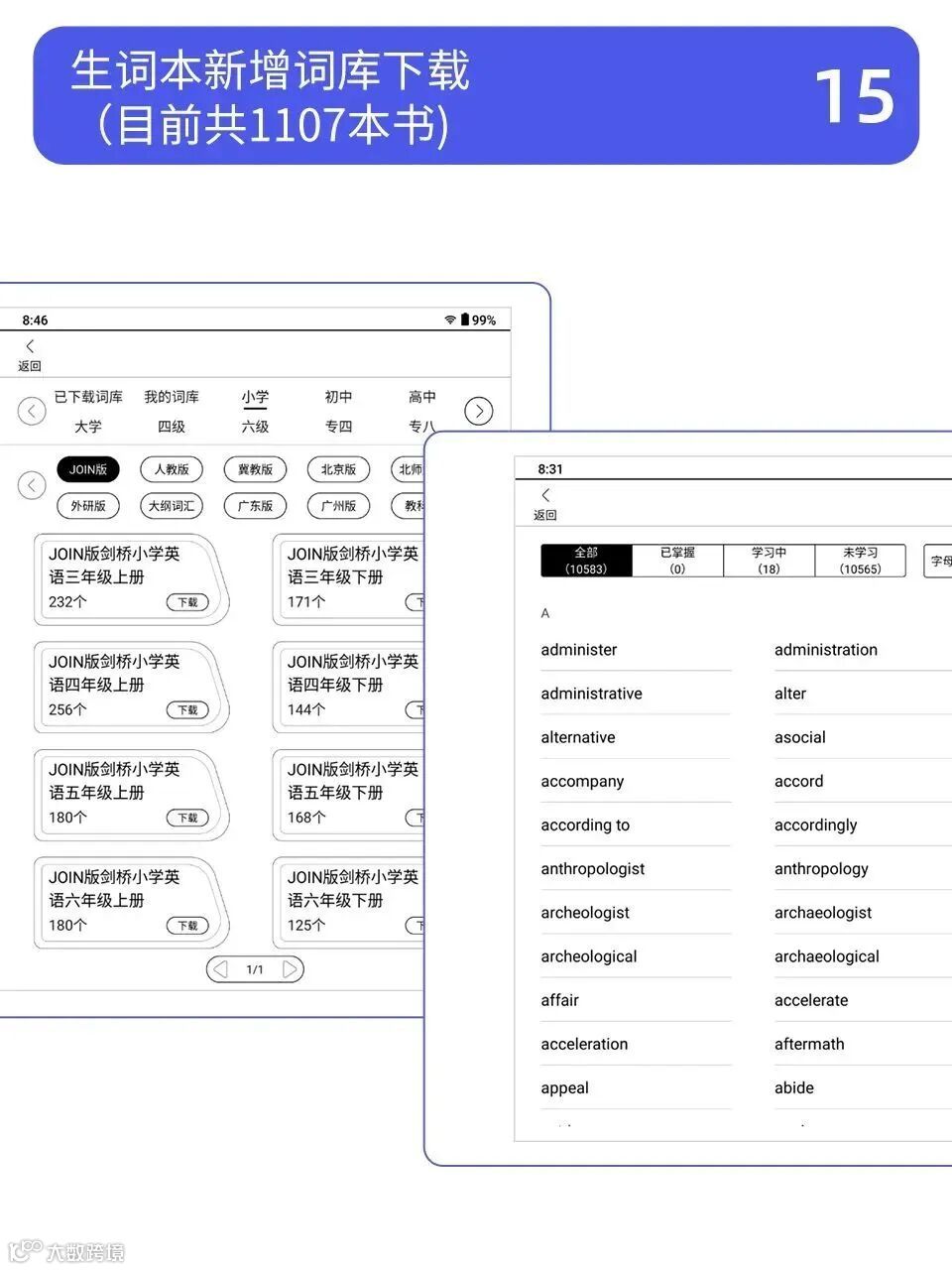Open the word "appeal"
The height and width of the screenshot is (1270, 952).
click(x=564, y=1088)
